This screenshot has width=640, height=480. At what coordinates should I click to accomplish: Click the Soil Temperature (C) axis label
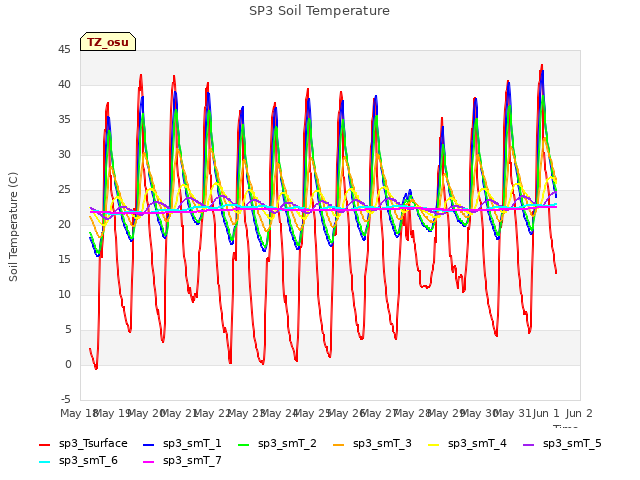pos(13,227)
